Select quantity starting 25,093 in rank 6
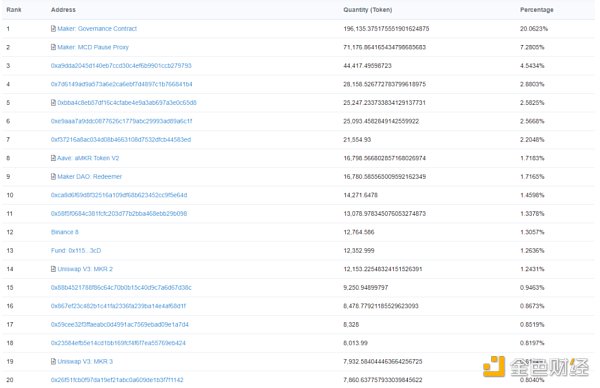The image size is (600, 388). pyautogui.click(x=381, y=121)
